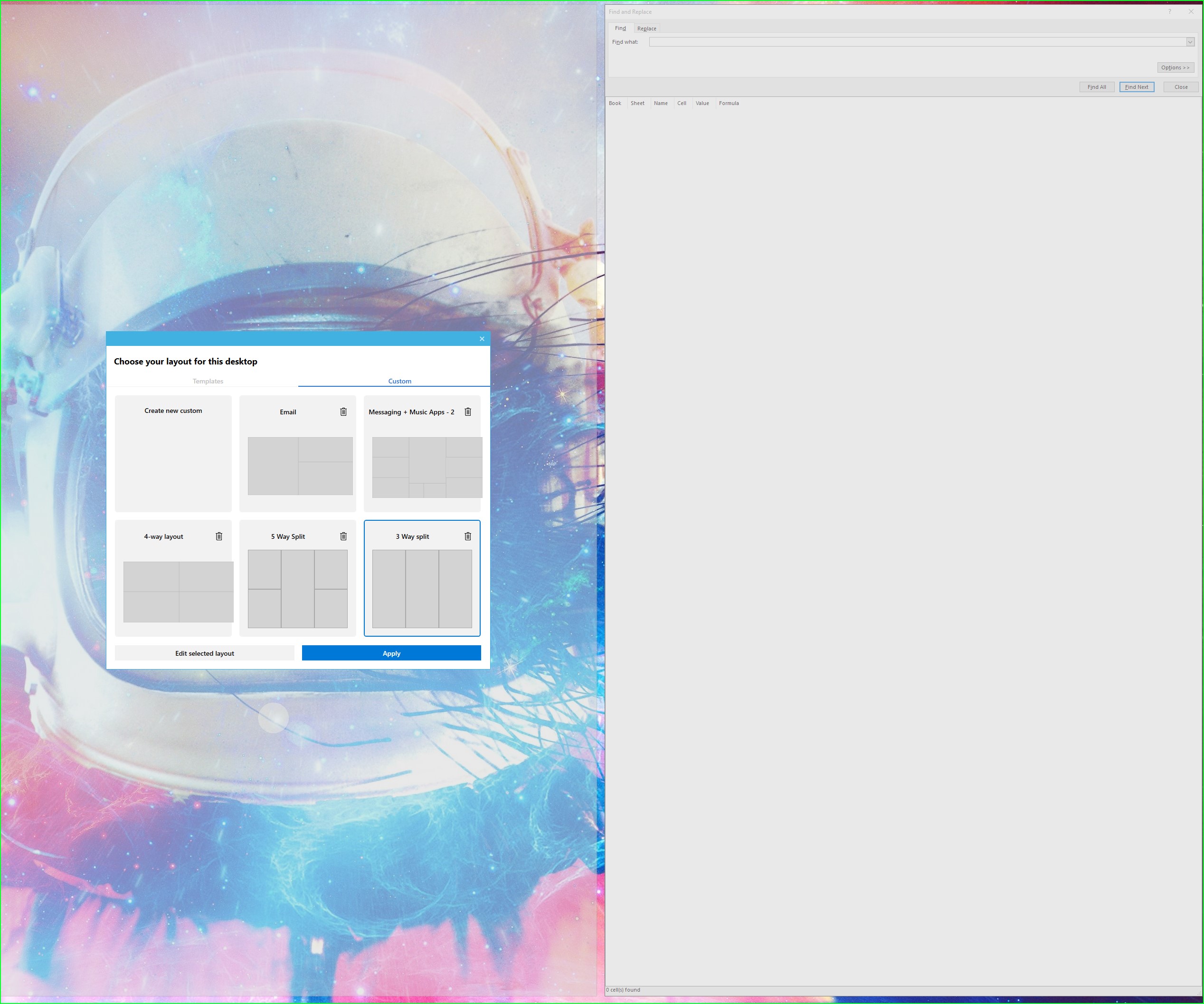Select the 4-way layout preview
This screenshot has width=1204, height=1004.
178,592
